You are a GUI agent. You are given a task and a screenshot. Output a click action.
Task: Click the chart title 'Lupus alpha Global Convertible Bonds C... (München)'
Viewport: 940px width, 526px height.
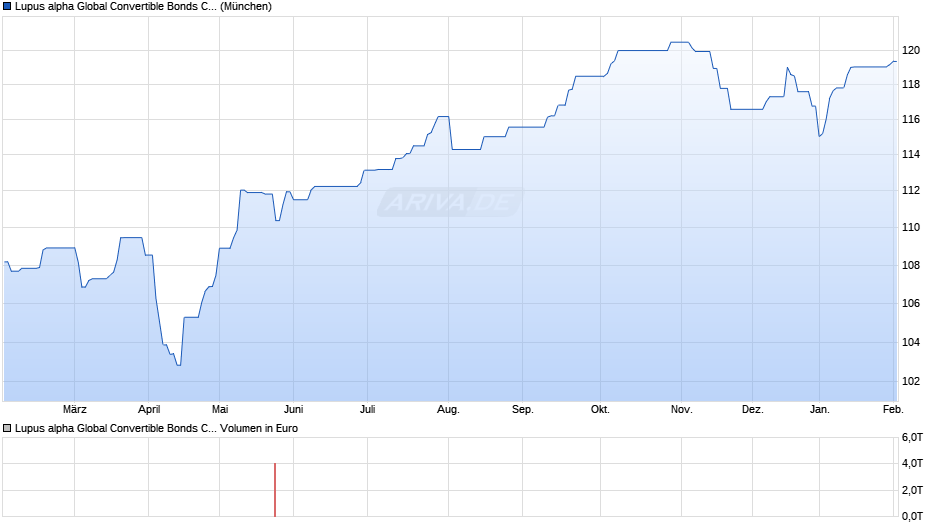pos(143,7)
